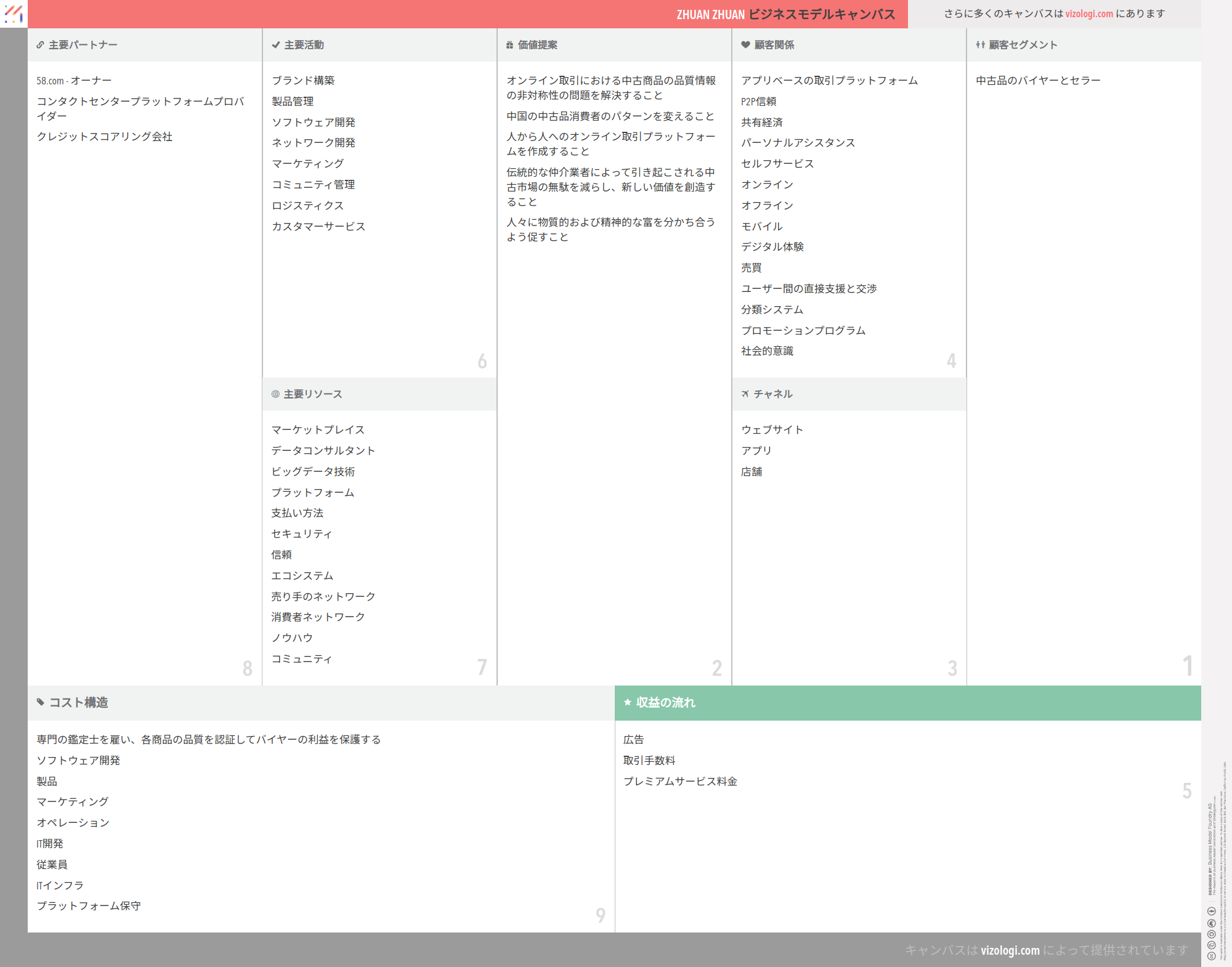Click 中古品のバイヤーとセラー customer segment entry
1232x967 pixels.
pyautogui.click(x=1038, y=81)
